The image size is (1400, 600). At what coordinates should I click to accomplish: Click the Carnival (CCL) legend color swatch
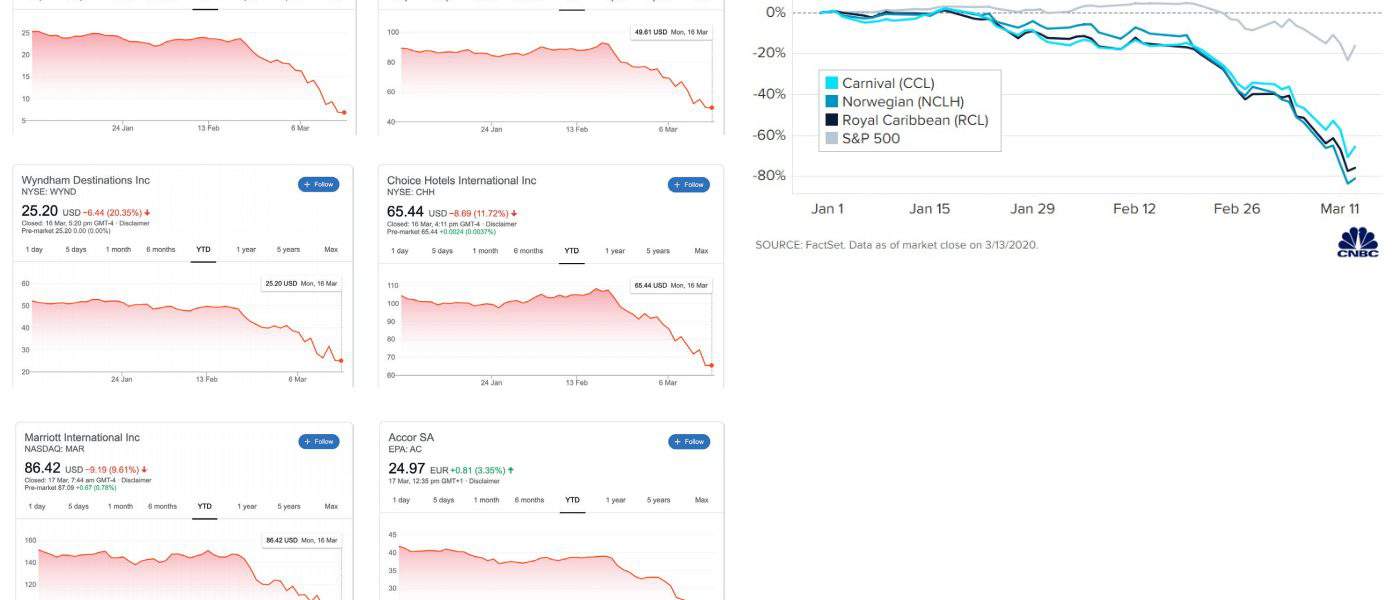coord(831,83)
